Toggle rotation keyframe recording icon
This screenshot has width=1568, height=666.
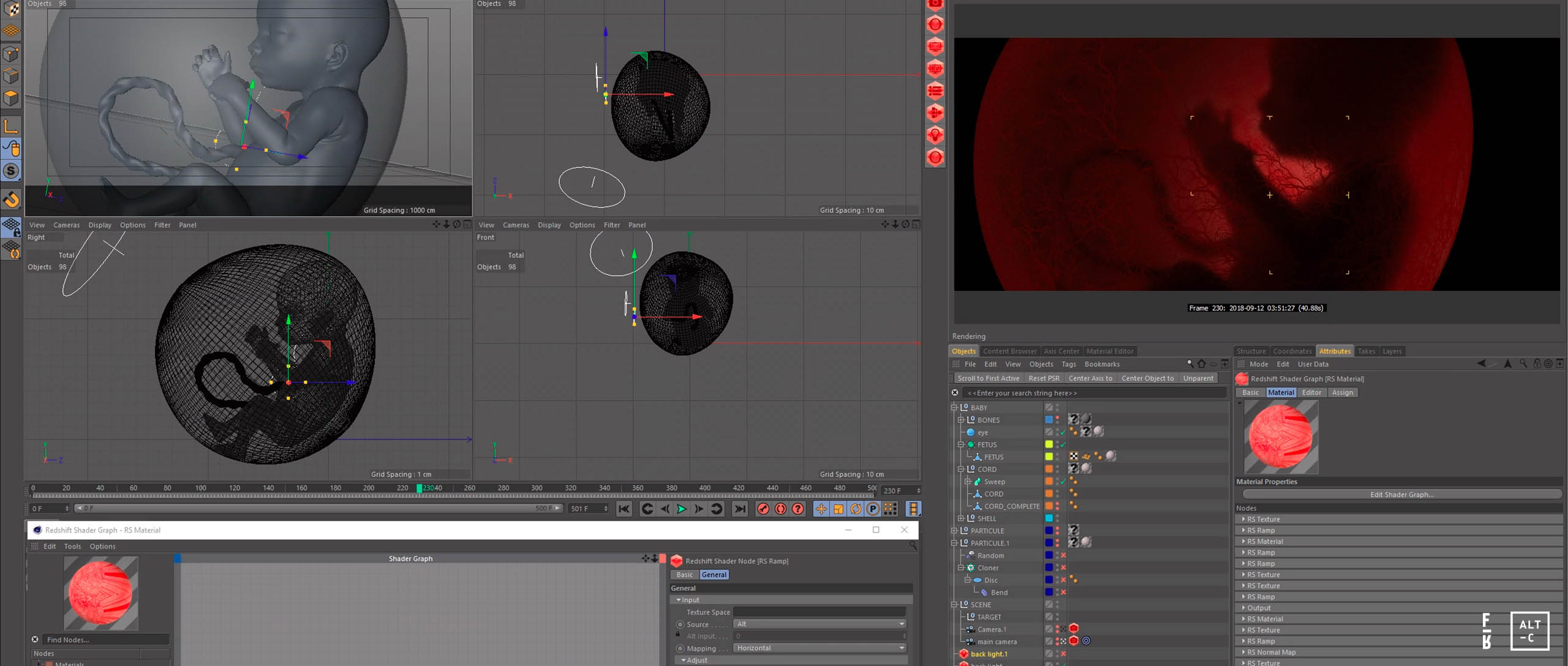(x=855, y=509)
